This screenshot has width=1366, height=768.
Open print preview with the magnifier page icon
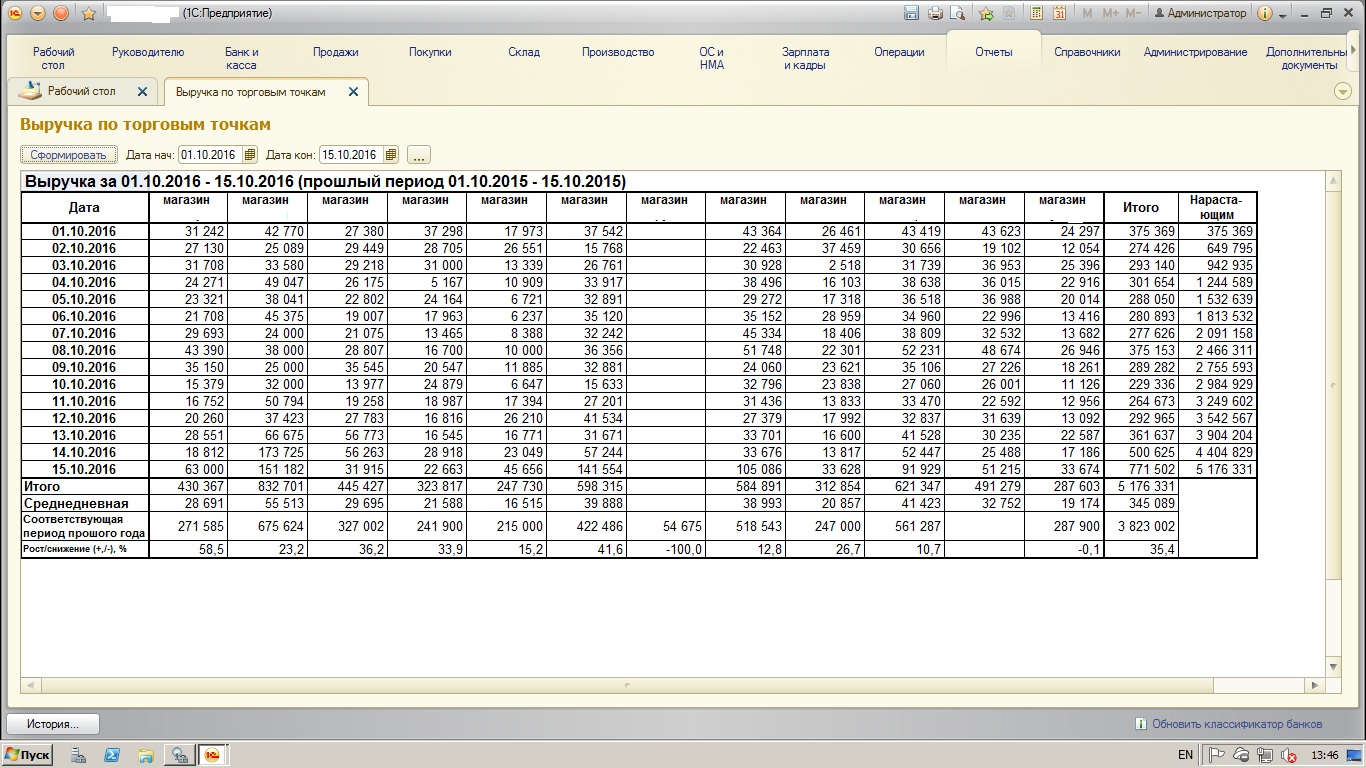958,13
